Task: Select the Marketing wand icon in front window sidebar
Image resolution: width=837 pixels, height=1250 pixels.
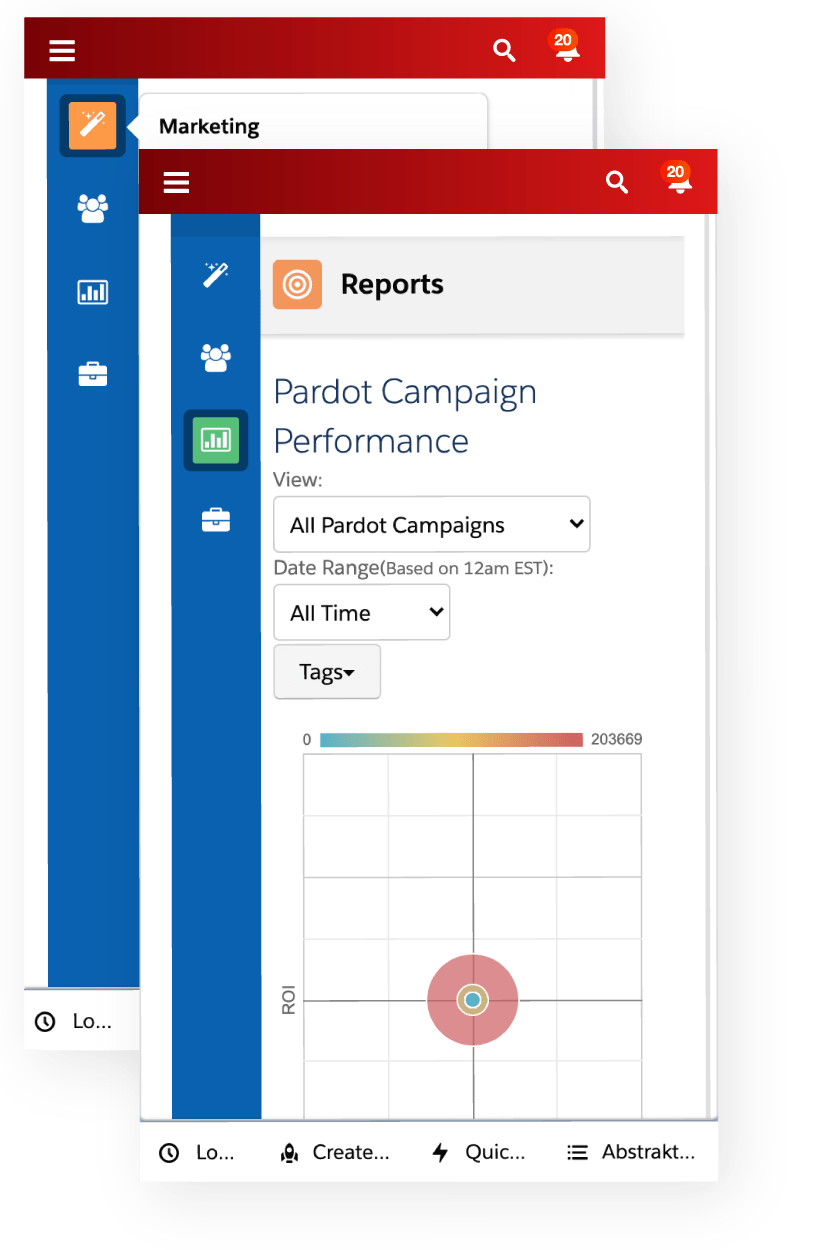Action: [216, 274]
